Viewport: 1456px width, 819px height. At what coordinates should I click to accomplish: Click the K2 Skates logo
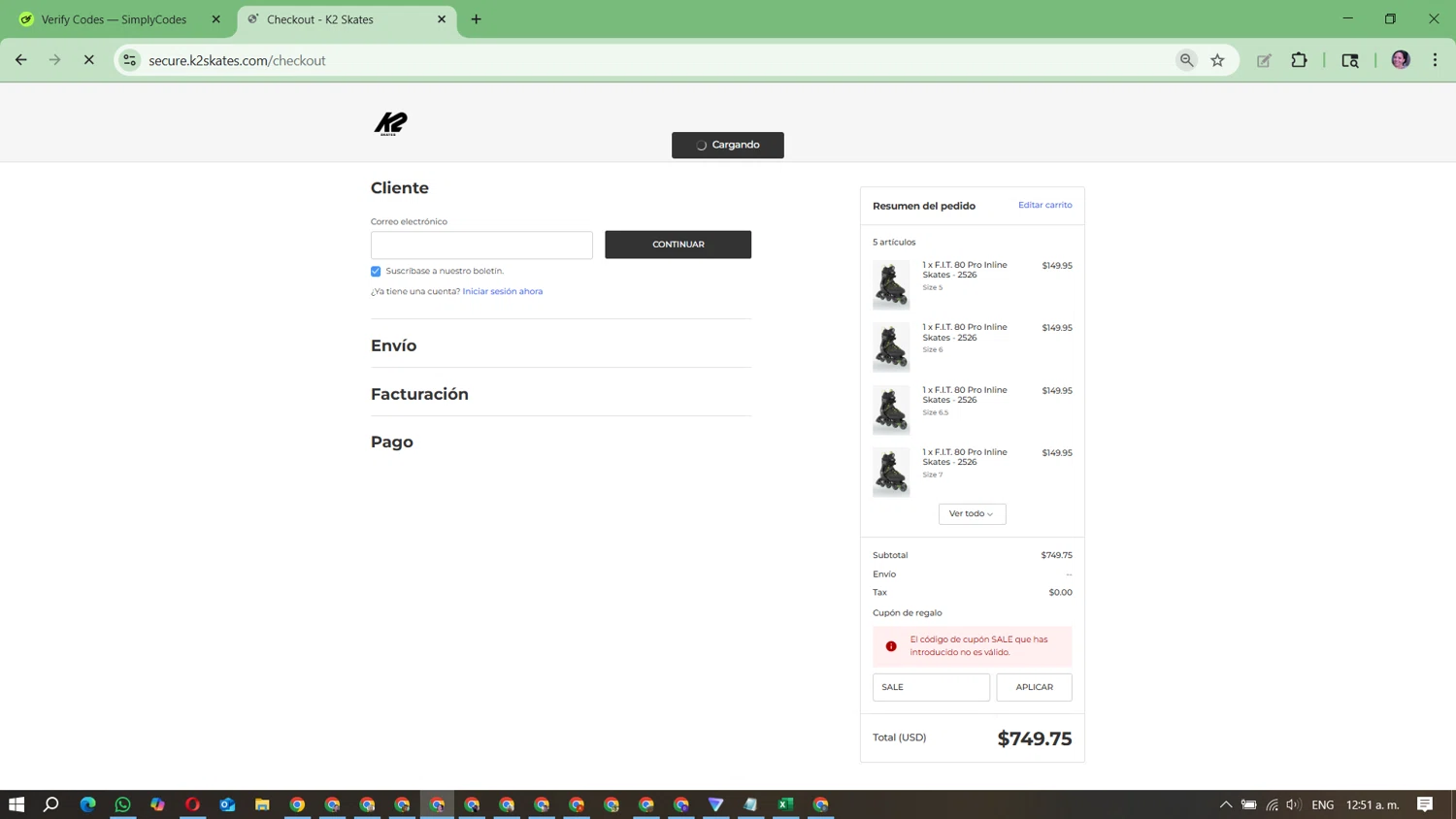(x=390, y=123)
